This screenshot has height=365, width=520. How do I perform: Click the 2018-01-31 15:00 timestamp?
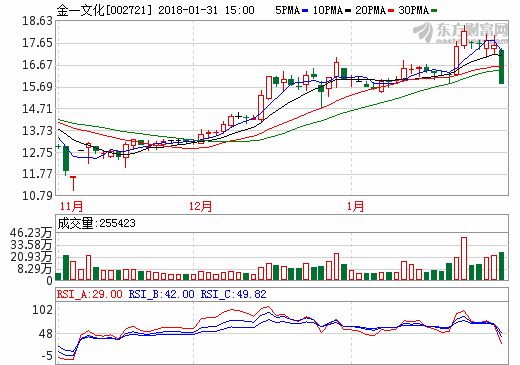[206, 10]
